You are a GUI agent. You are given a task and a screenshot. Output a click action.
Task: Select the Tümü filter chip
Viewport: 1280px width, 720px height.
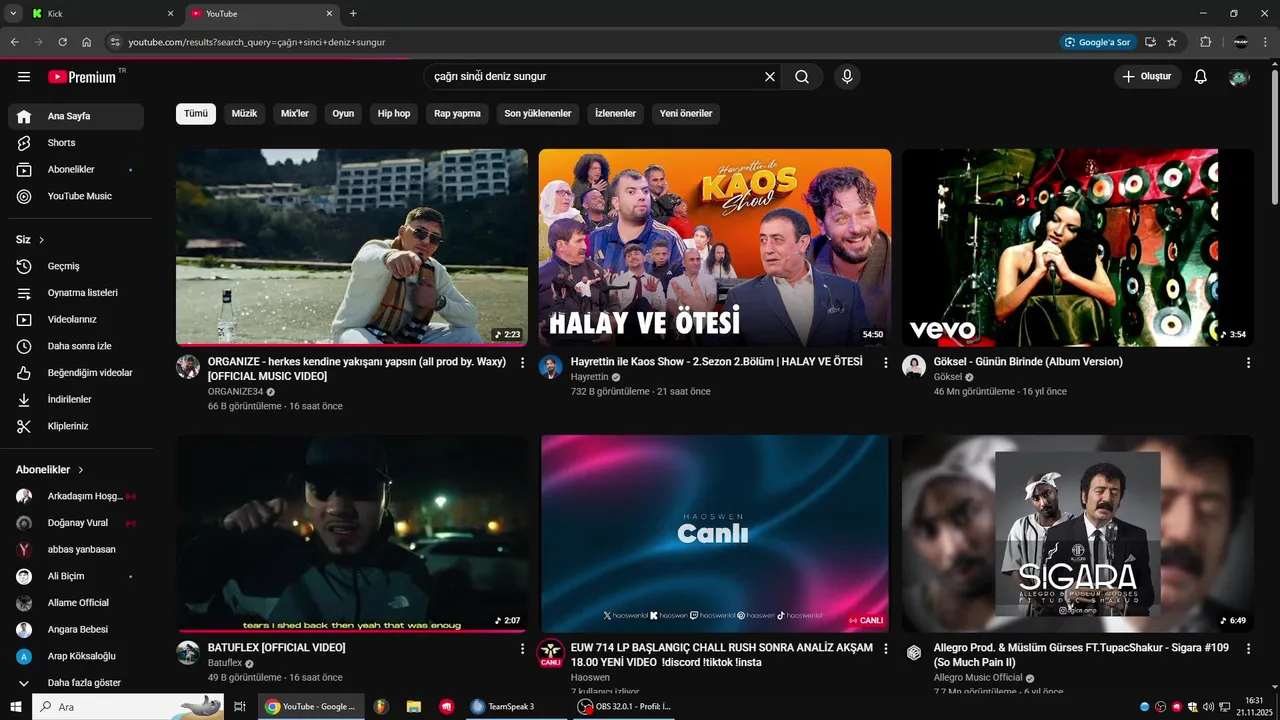click(x=196, y=114)
